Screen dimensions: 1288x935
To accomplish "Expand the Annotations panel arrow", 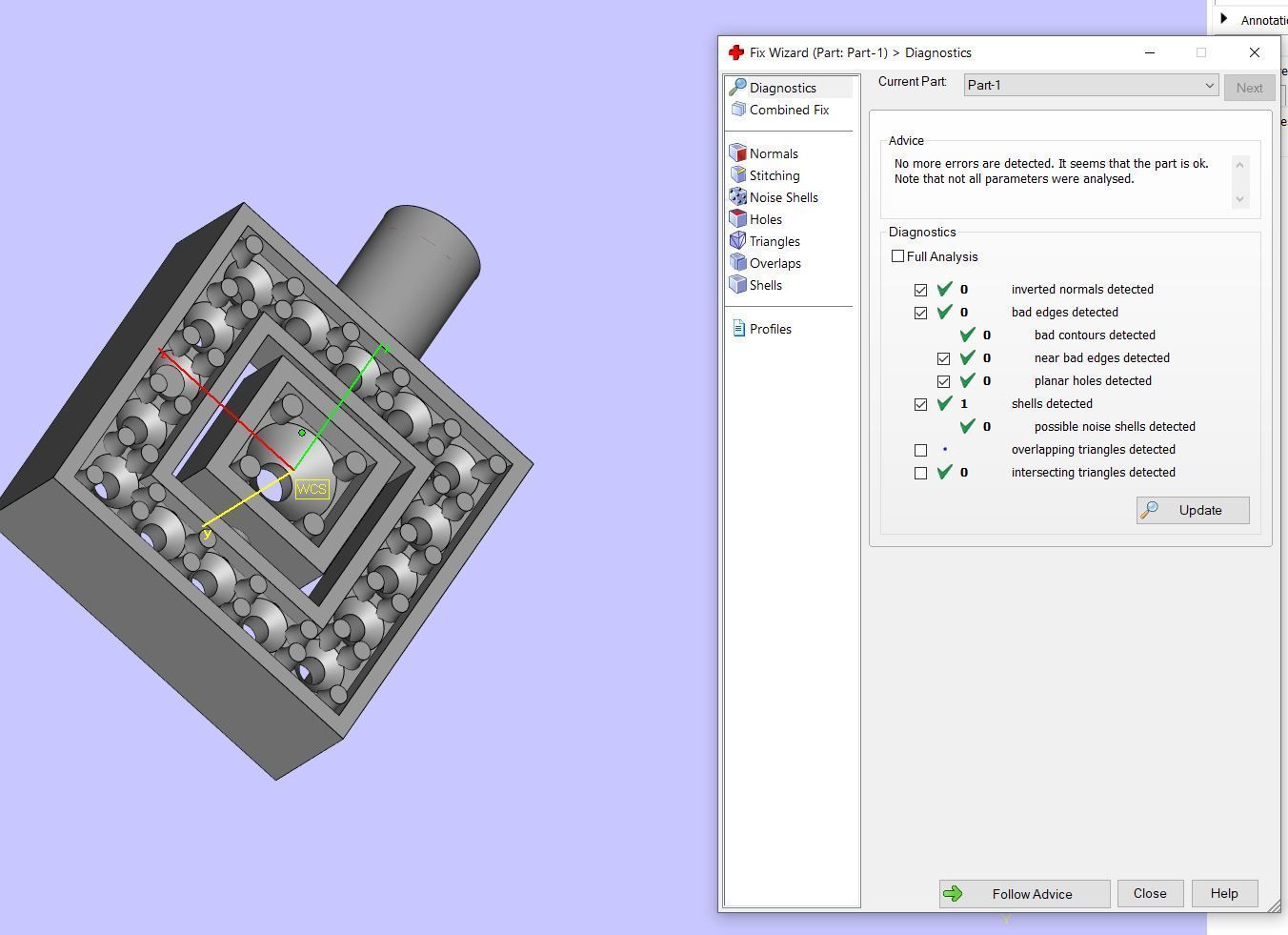I will click(x=1224, y=19).
